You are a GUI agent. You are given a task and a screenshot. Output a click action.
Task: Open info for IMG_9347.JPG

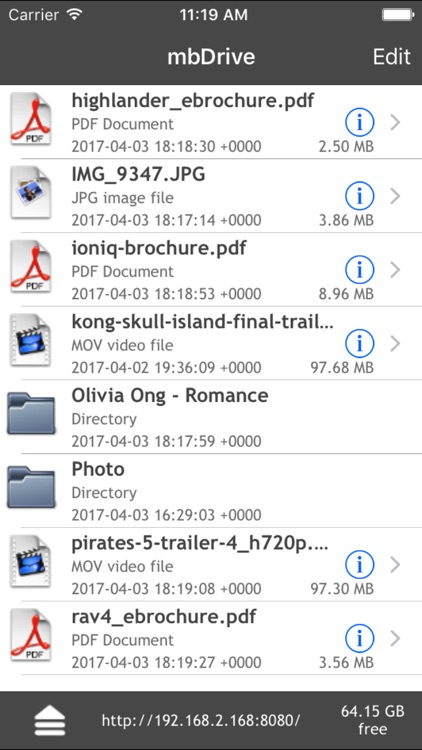tap(359, 197)
